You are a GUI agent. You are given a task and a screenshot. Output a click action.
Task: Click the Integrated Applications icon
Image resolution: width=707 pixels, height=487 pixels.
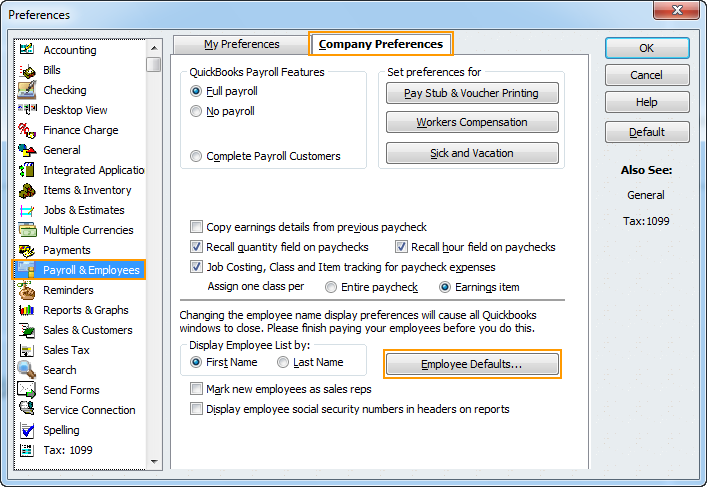[27, 170]
